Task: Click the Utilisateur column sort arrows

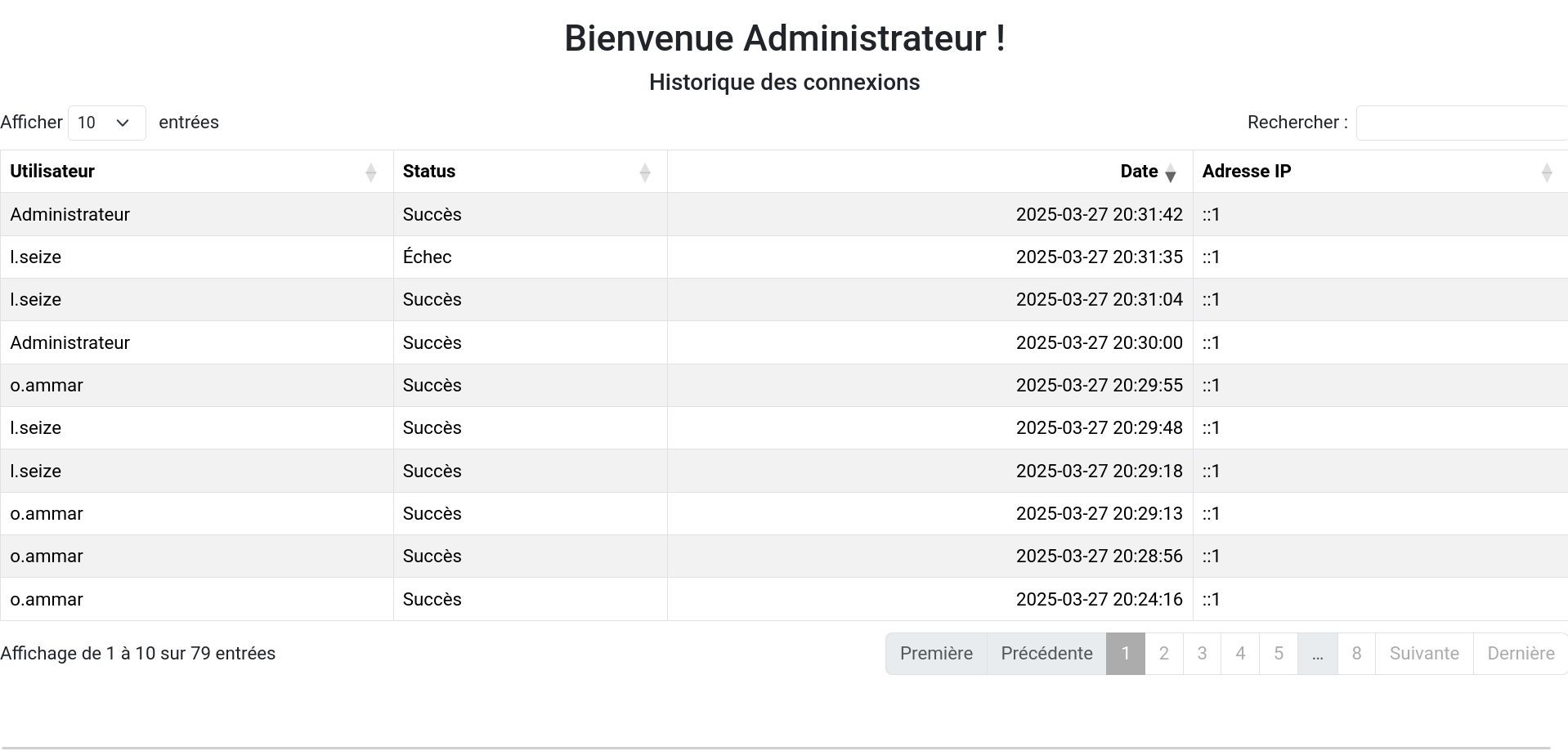Action: [370, 172]
